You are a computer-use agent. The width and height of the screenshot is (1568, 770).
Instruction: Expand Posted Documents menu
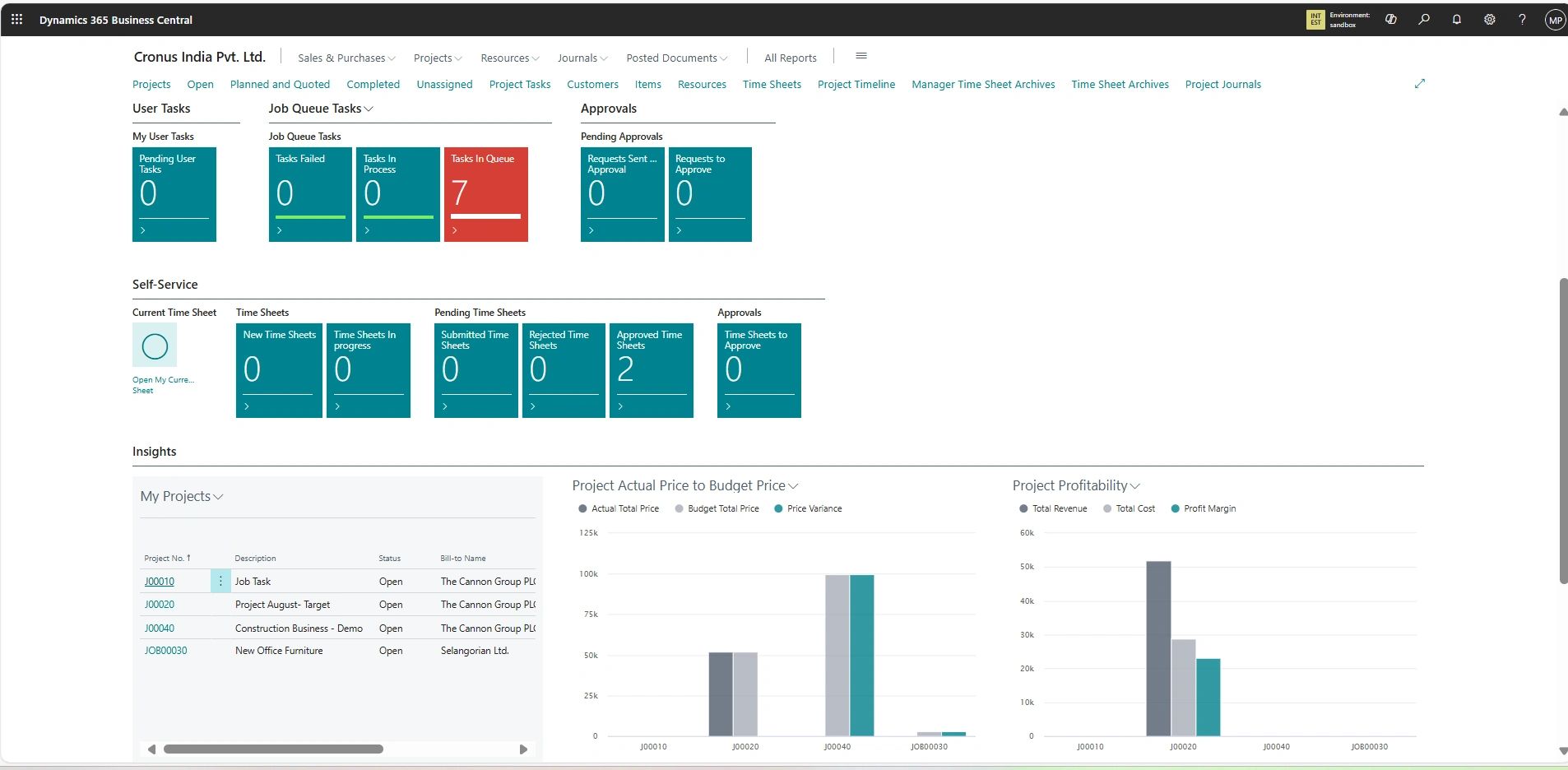click(x=677, y=58)
